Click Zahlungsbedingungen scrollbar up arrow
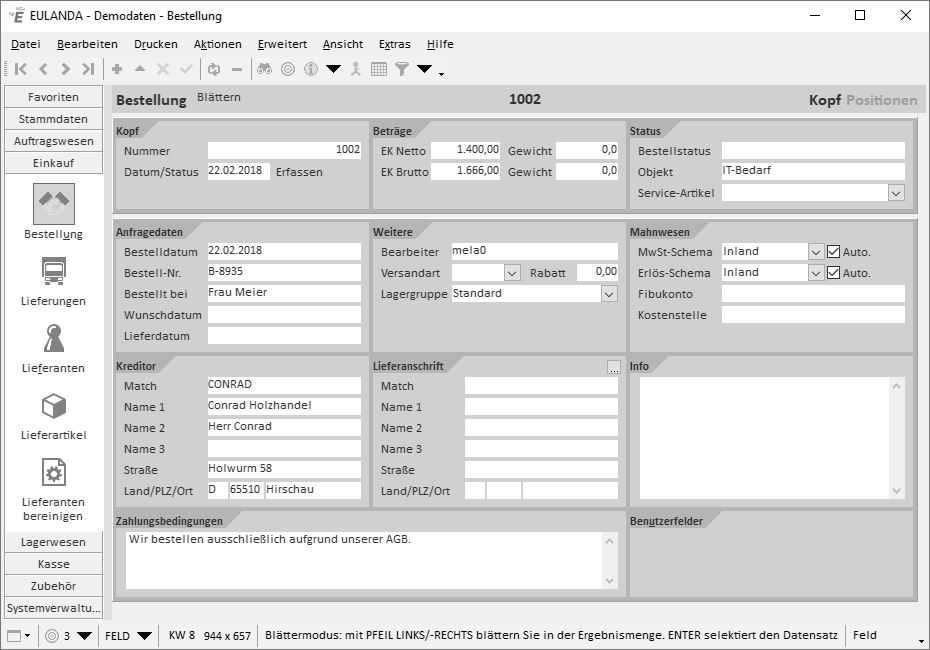 pyautogui.click(x=609, y=541)
